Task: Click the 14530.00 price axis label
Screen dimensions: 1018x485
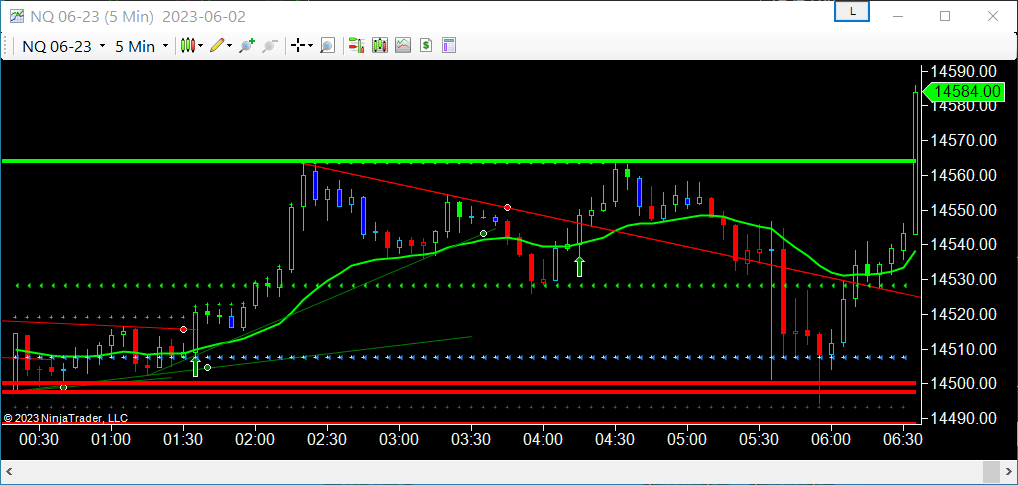Action: tap(964, 279)
